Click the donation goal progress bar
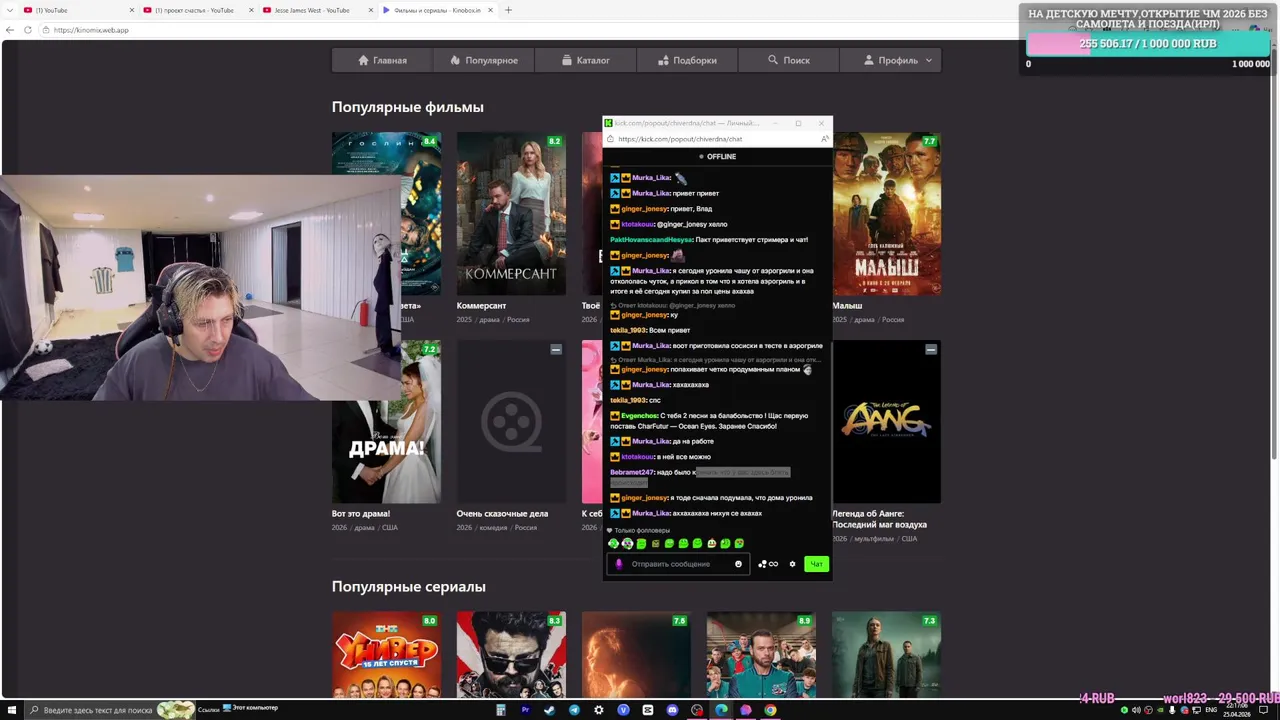 (x=1148, y=44)
